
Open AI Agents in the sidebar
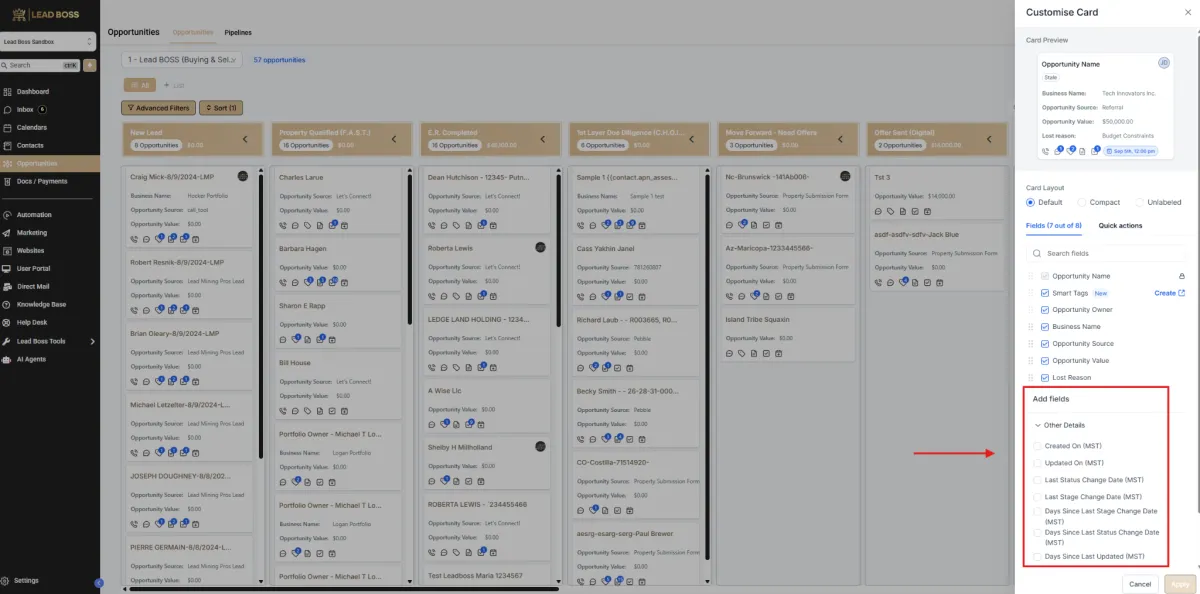[x=31, y=358]
